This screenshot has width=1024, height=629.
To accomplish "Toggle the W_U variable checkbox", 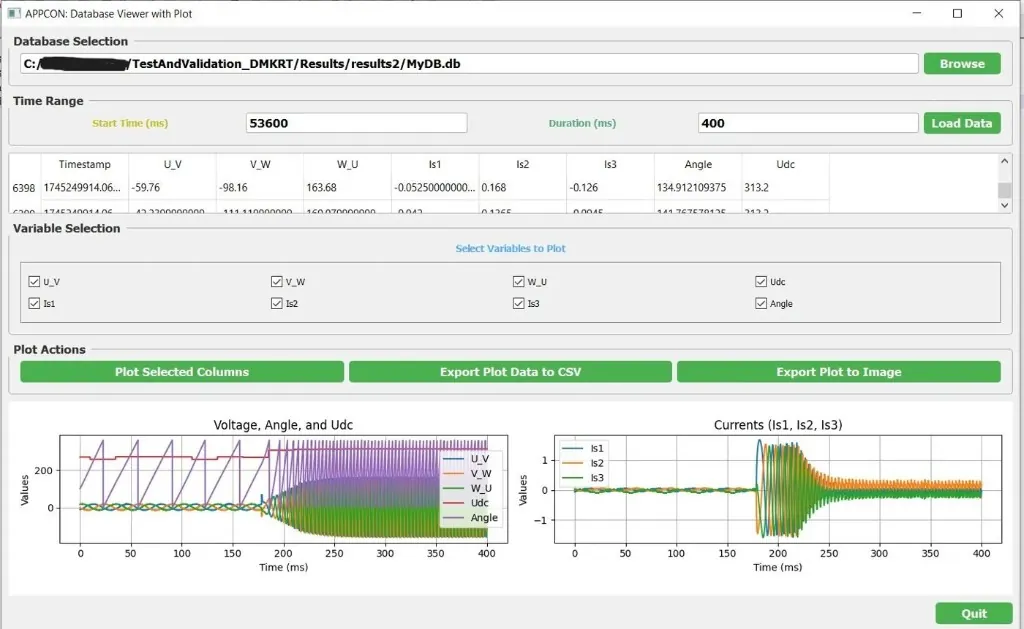I will click(519, 282).
